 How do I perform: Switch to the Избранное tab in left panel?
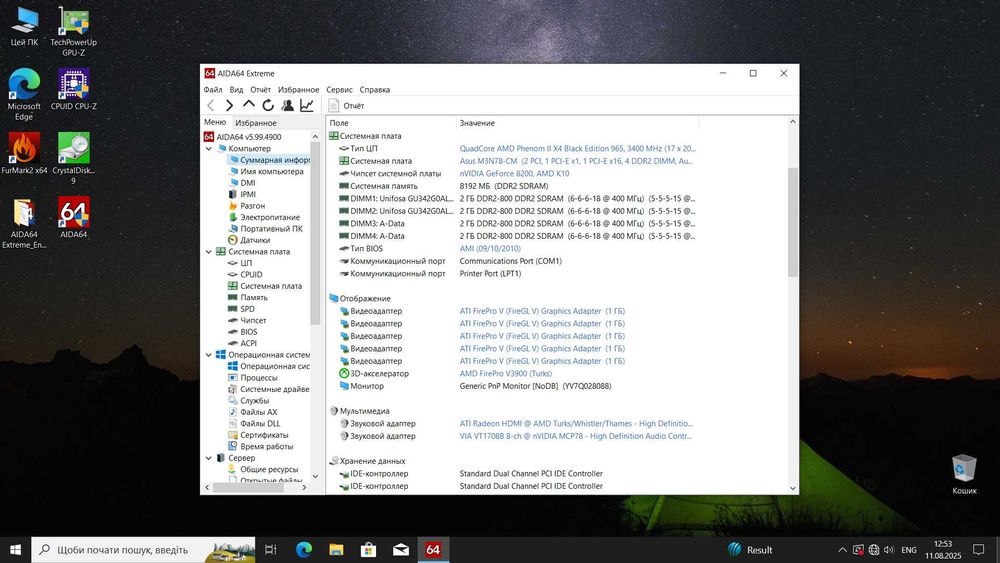coord(256,123)
